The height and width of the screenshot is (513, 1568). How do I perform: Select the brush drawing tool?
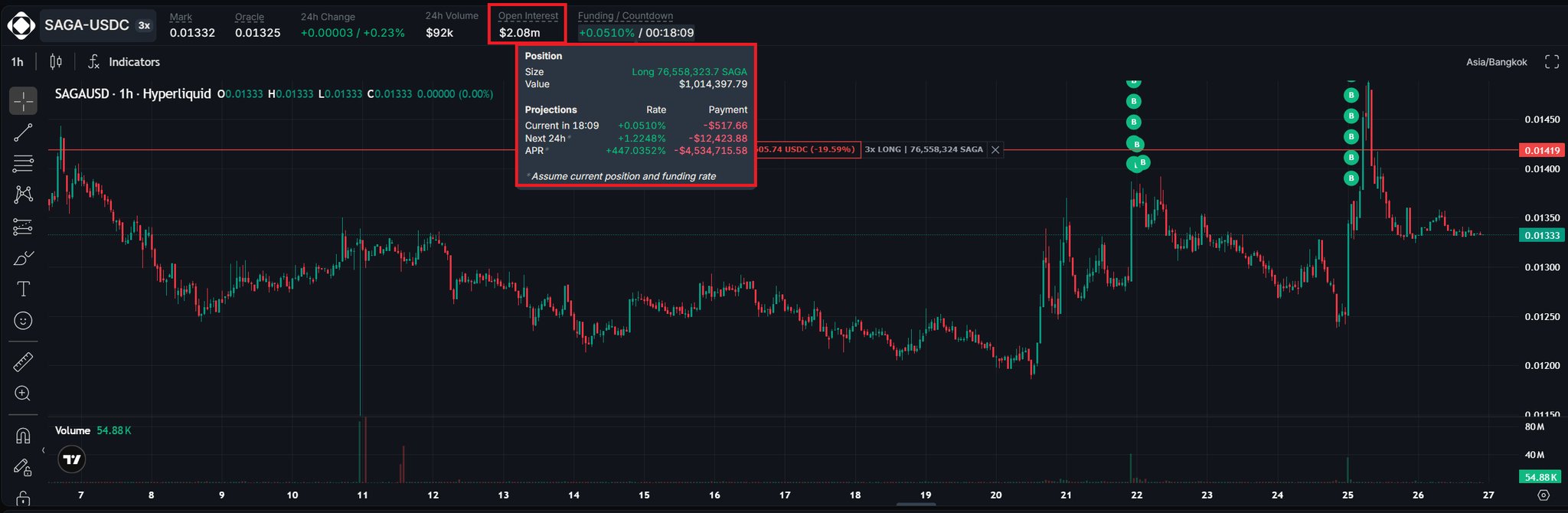[23, 258]
